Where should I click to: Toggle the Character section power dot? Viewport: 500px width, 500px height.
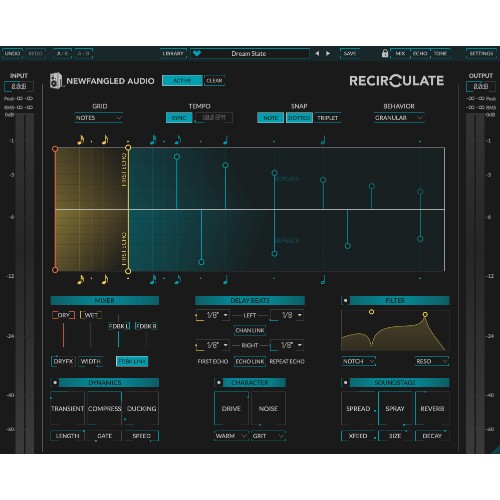coord(219,382)
